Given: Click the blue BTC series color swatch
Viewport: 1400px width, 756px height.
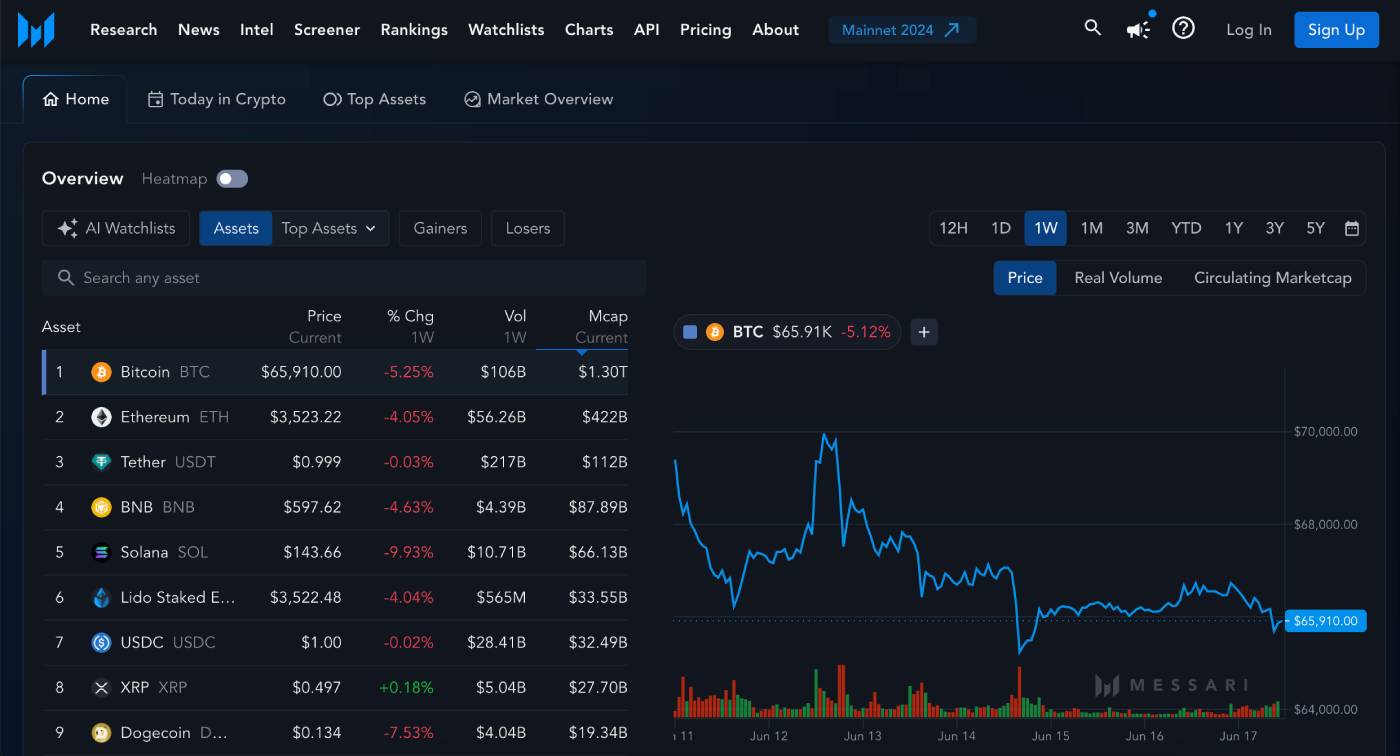Looking at the screenshot, I should [690, 332].
